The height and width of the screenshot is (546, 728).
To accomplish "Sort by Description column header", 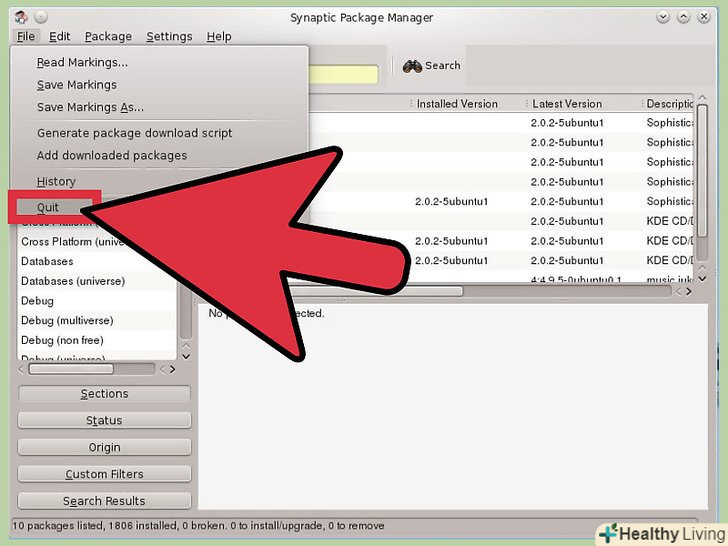I will 669,104.
